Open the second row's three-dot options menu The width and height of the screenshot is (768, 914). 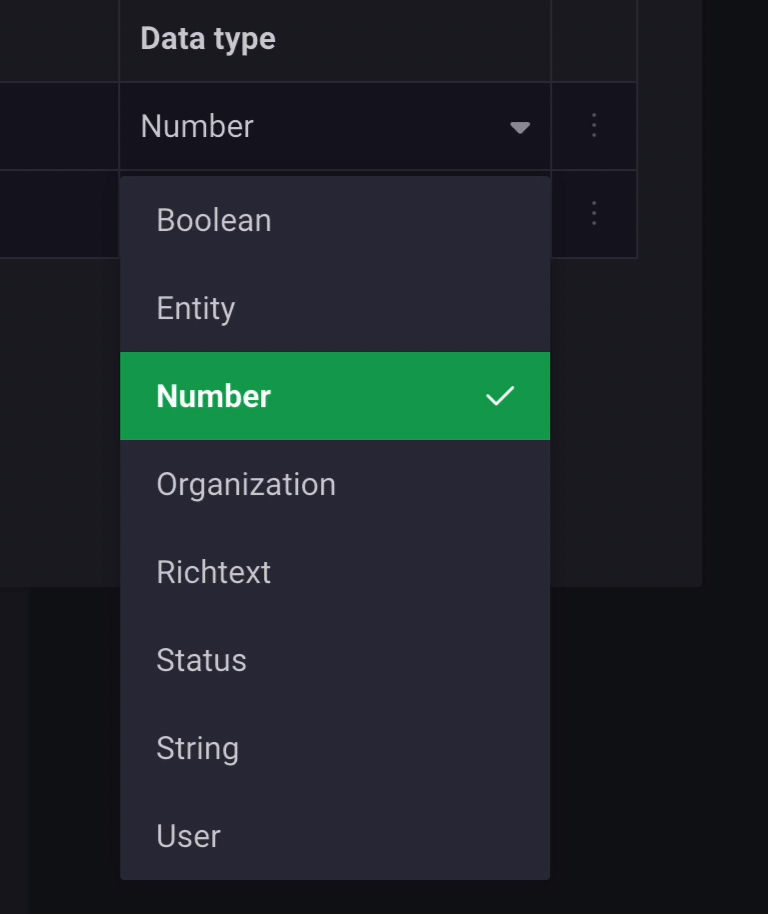594,214
